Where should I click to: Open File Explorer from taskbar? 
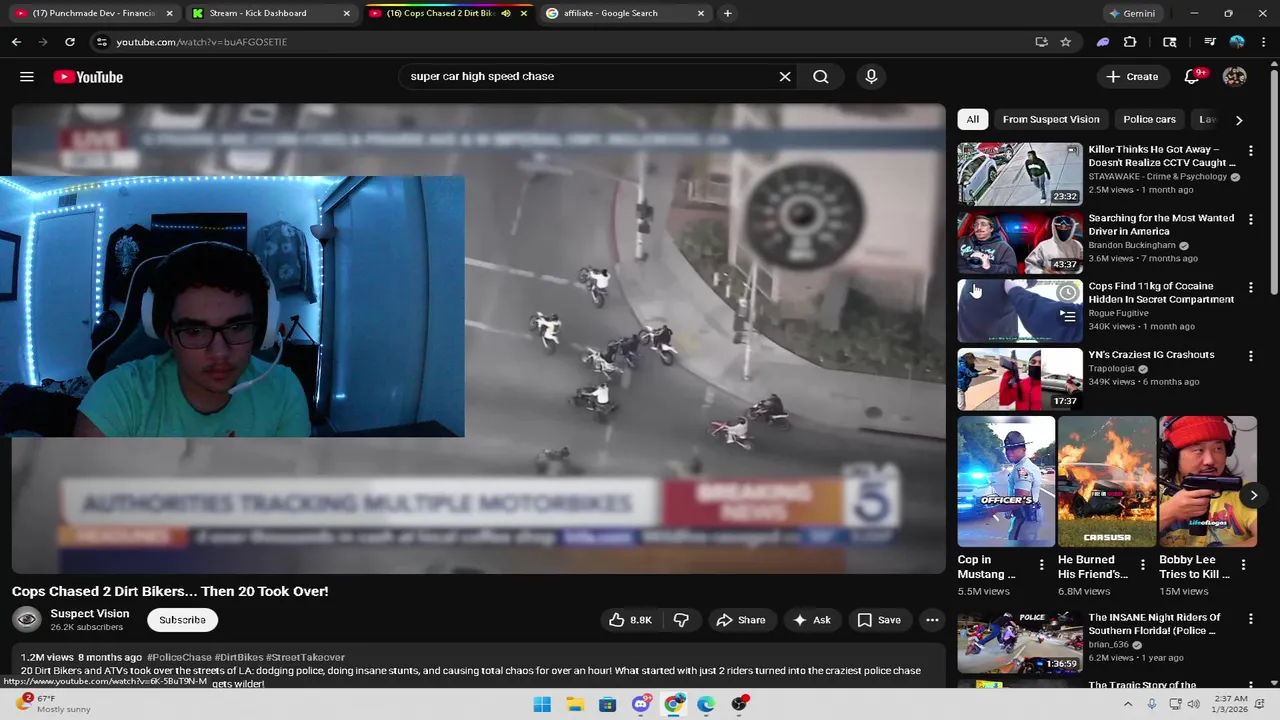click(575, 705)
